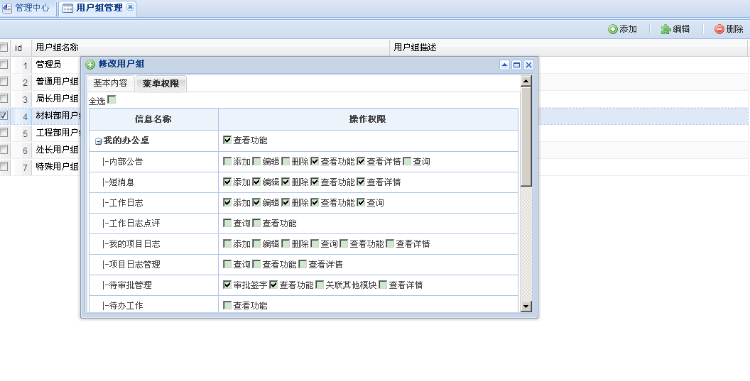Click the red 删除 delete icon in toolbar
Screen dimensions: 750x381
click(719, 29)
